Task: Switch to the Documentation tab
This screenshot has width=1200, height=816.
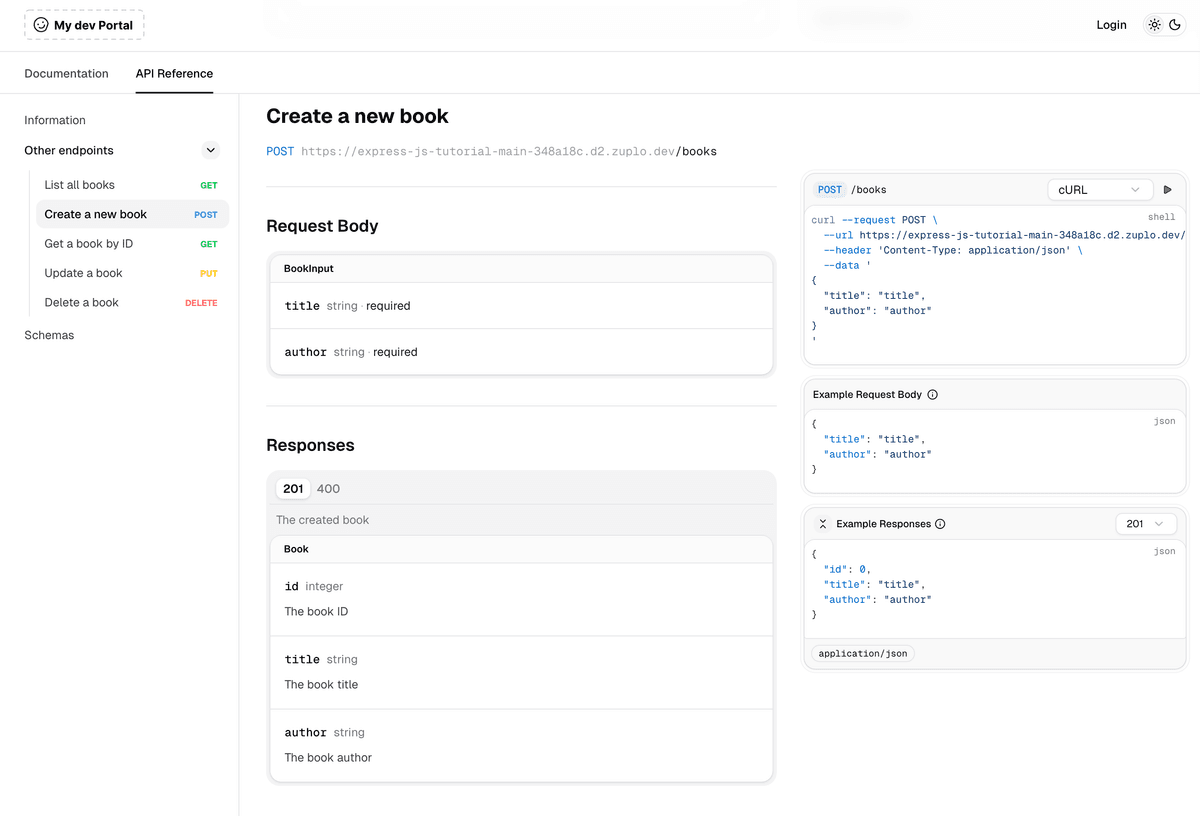Action: coord(66,73)
